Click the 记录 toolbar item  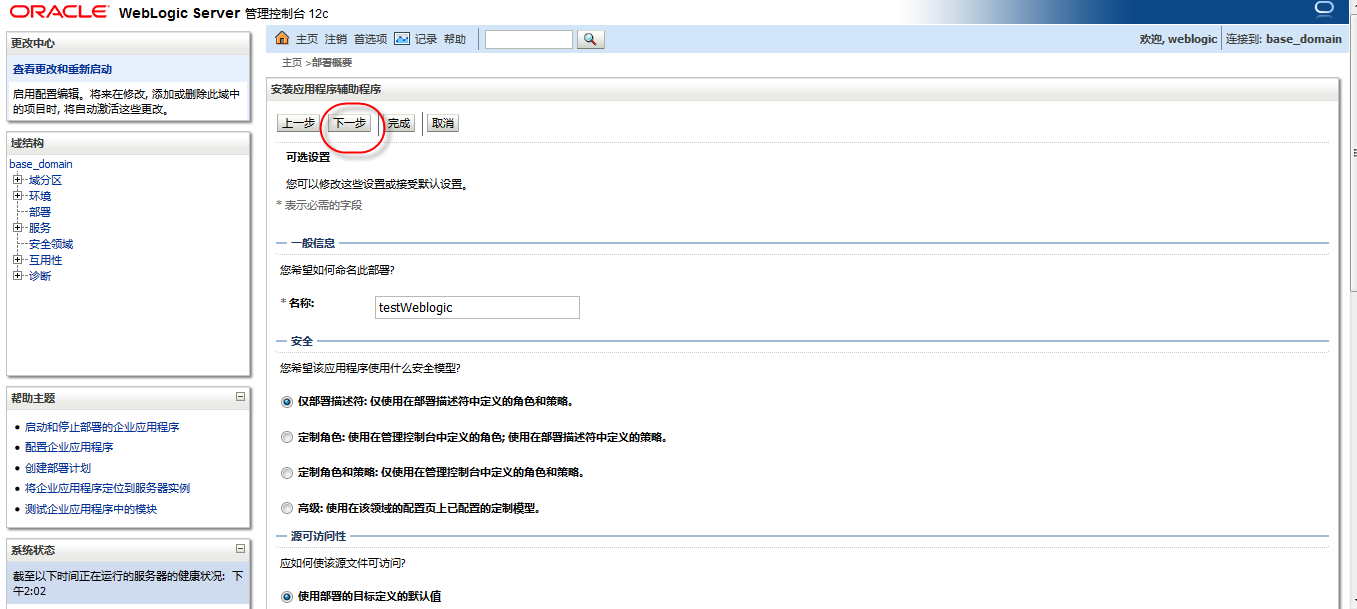click(426, 39)
